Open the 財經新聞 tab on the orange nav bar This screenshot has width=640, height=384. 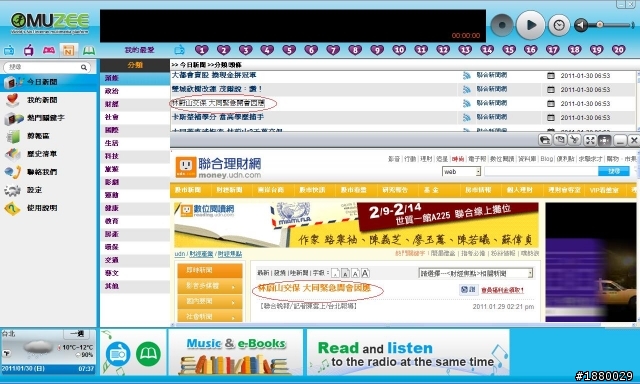229,190
